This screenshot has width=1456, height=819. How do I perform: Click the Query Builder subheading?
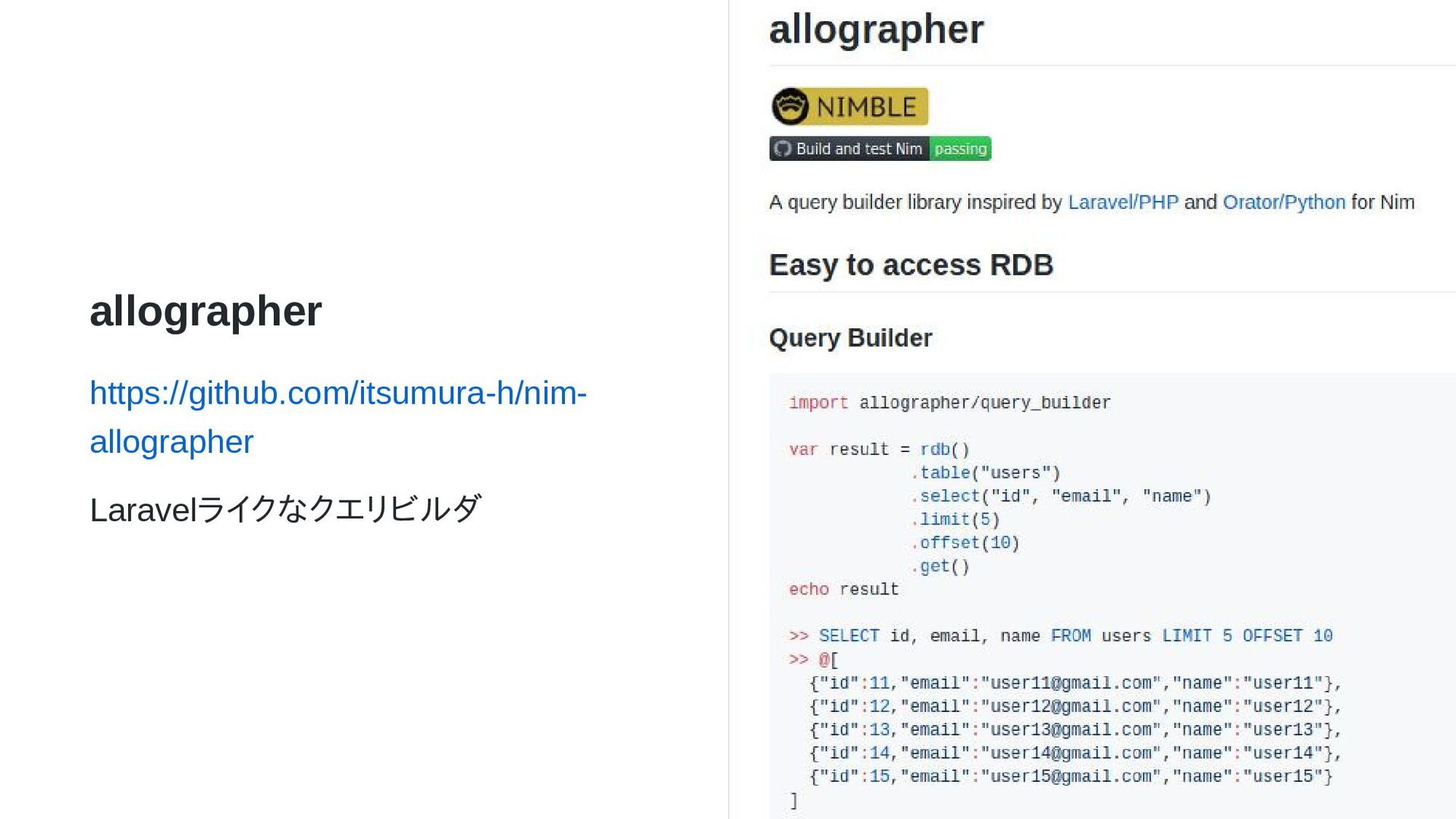coord(850,337)
